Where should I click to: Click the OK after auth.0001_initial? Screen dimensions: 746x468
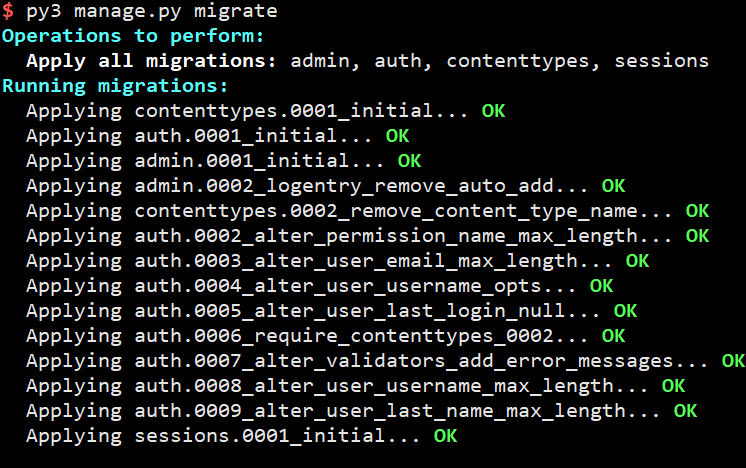(x=397, y=136)
